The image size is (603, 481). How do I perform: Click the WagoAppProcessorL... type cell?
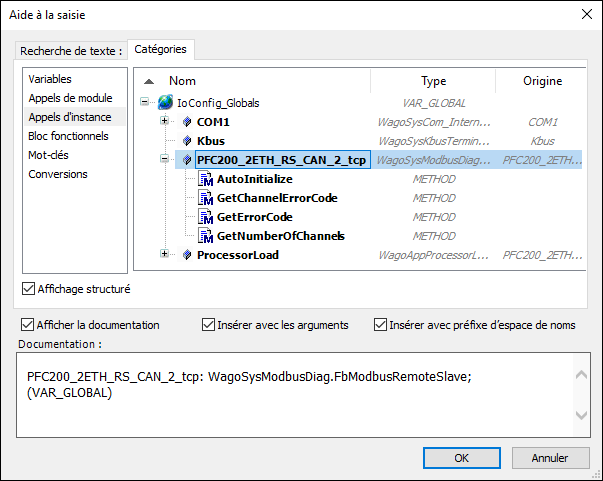(434, 255)
